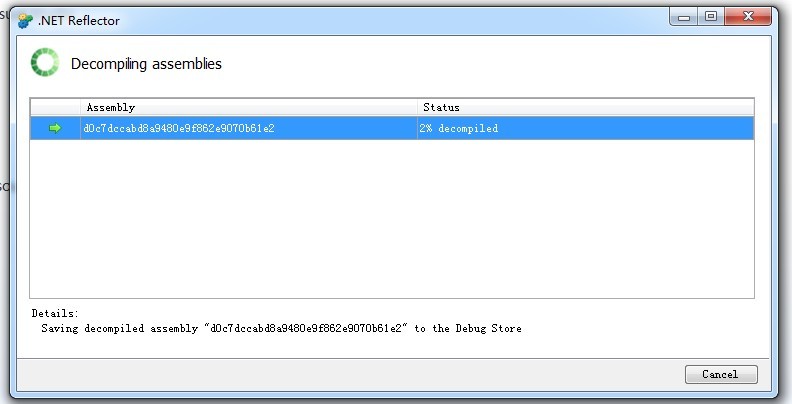Sort by the Status column header
792x404 pixels.
tap(585, 107)
